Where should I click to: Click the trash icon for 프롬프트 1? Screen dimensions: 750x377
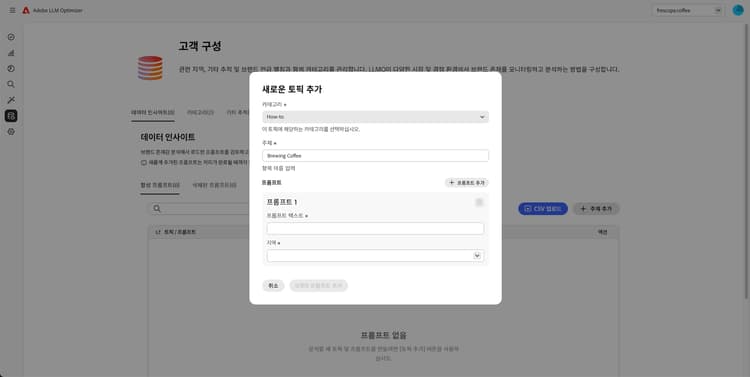coord(479,202)
